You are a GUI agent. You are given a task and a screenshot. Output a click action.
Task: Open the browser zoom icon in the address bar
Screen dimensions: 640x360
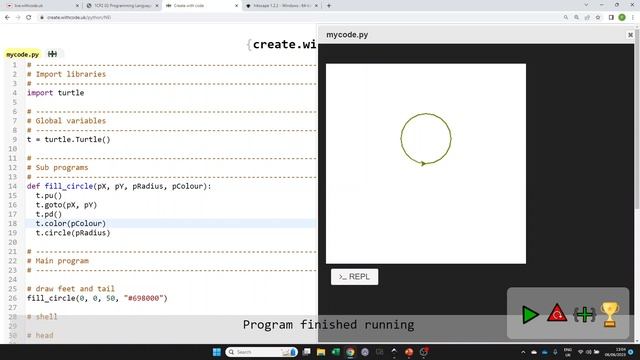coord(576,18)
